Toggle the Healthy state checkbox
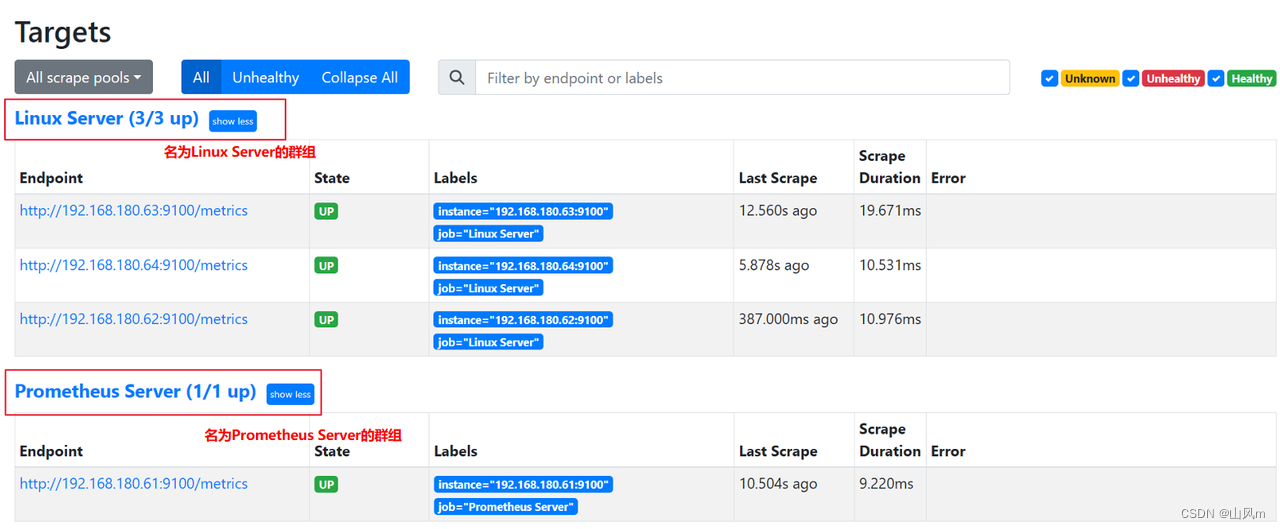Image resolution: width=1280 pixels, height=529 pixels. [1216, 78]
